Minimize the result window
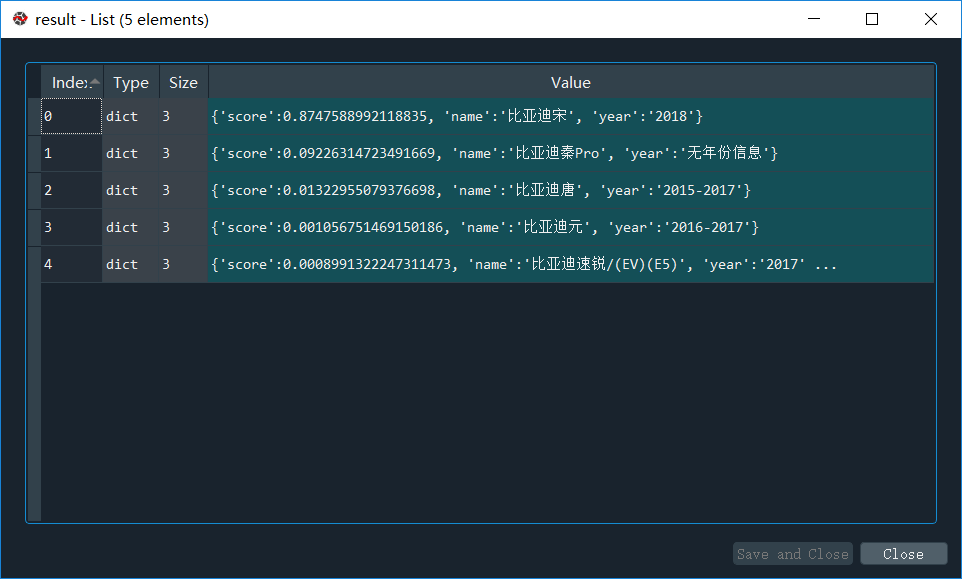 click(814, 19)
